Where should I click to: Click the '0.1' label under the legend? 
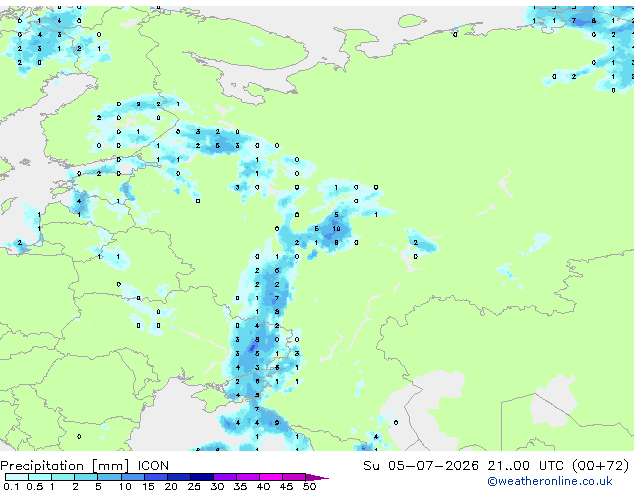pyautogui.click(x=11, y=486)
